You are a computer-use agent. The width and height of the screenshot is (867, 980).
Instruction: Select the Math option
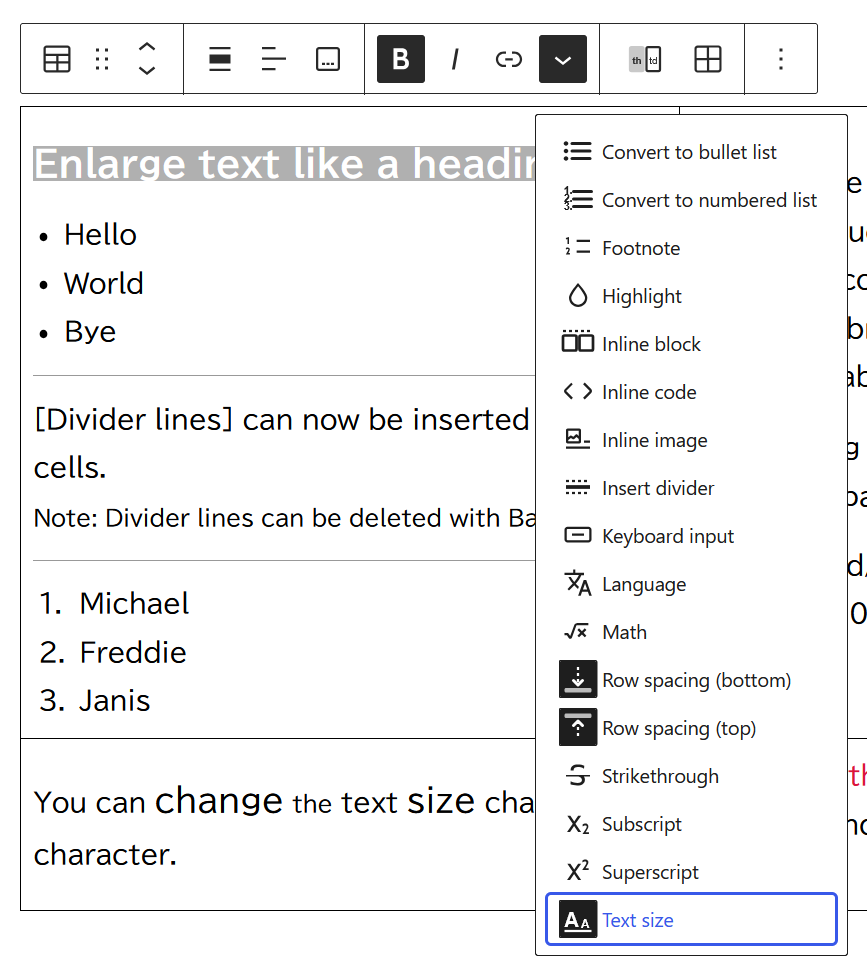click(691, 632)
